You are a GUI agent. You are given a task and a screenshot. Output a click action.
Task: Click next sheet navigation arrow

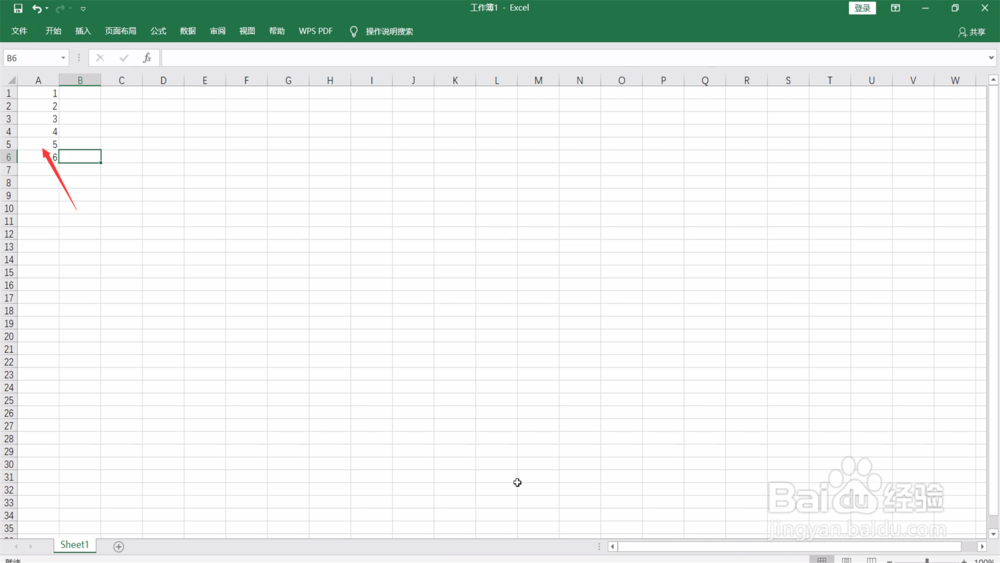(31, 546)
